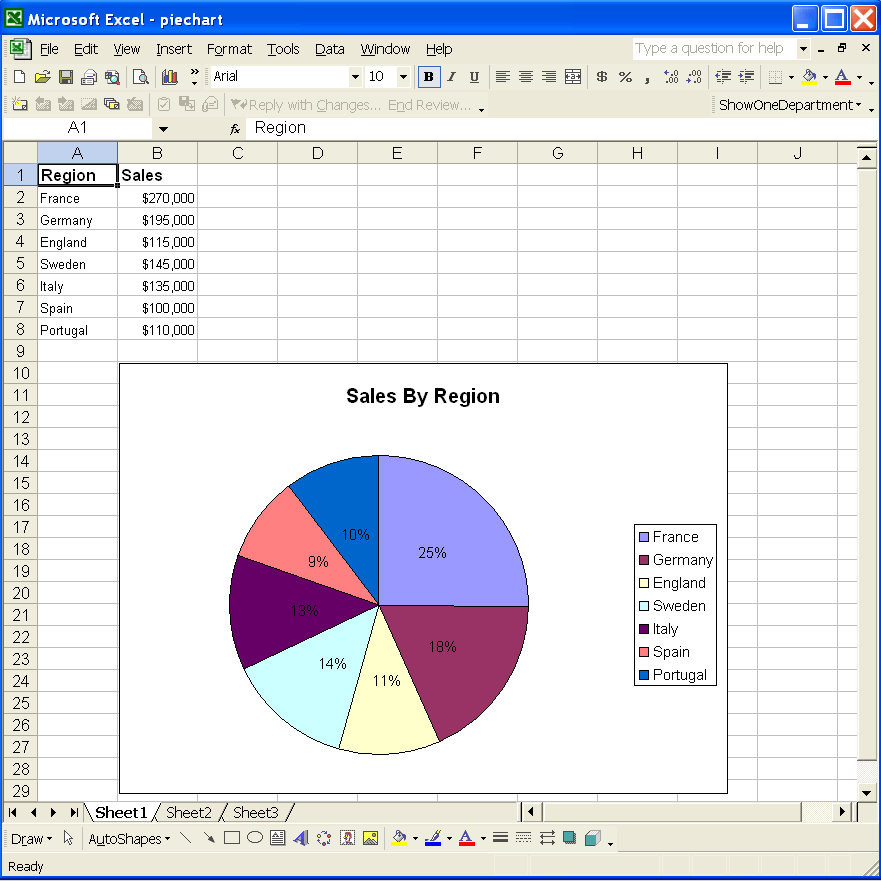Viewport: 881px width, 881px height.
Task: Click Reply with Changes in review toolbar
Action: (290, 104)
